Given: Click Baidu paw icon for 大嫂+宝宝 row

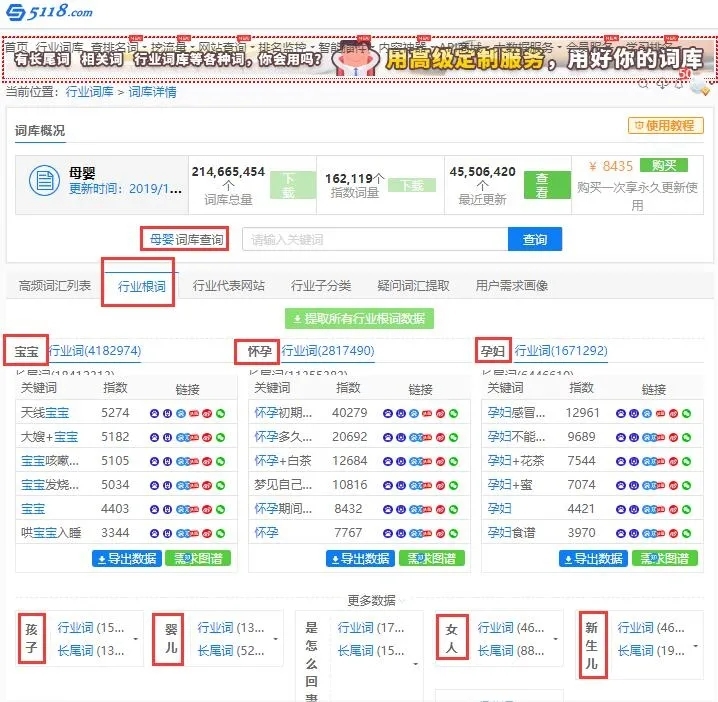Looking at the screenshot, I should 154,437.
